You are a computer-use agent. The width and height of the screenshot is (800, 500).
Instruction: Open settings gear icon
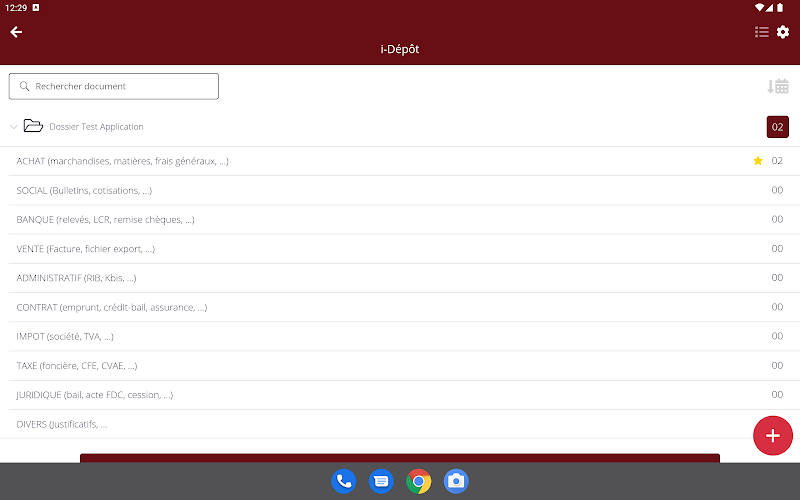783,32
